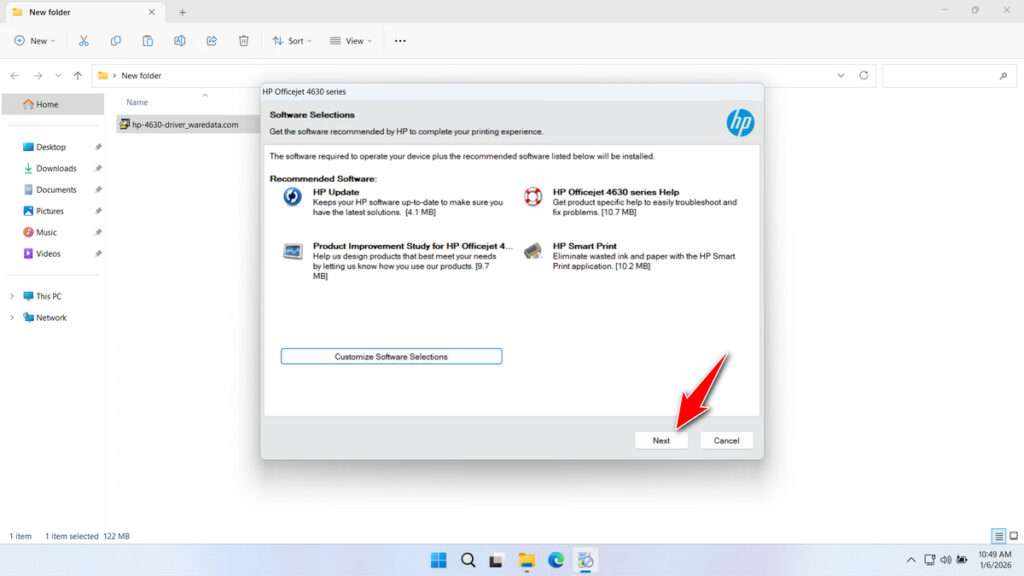This screenshot has height=576, width=1024.
Task: Open Microsoft Edge from the taskbar
Action: point(557,560)
